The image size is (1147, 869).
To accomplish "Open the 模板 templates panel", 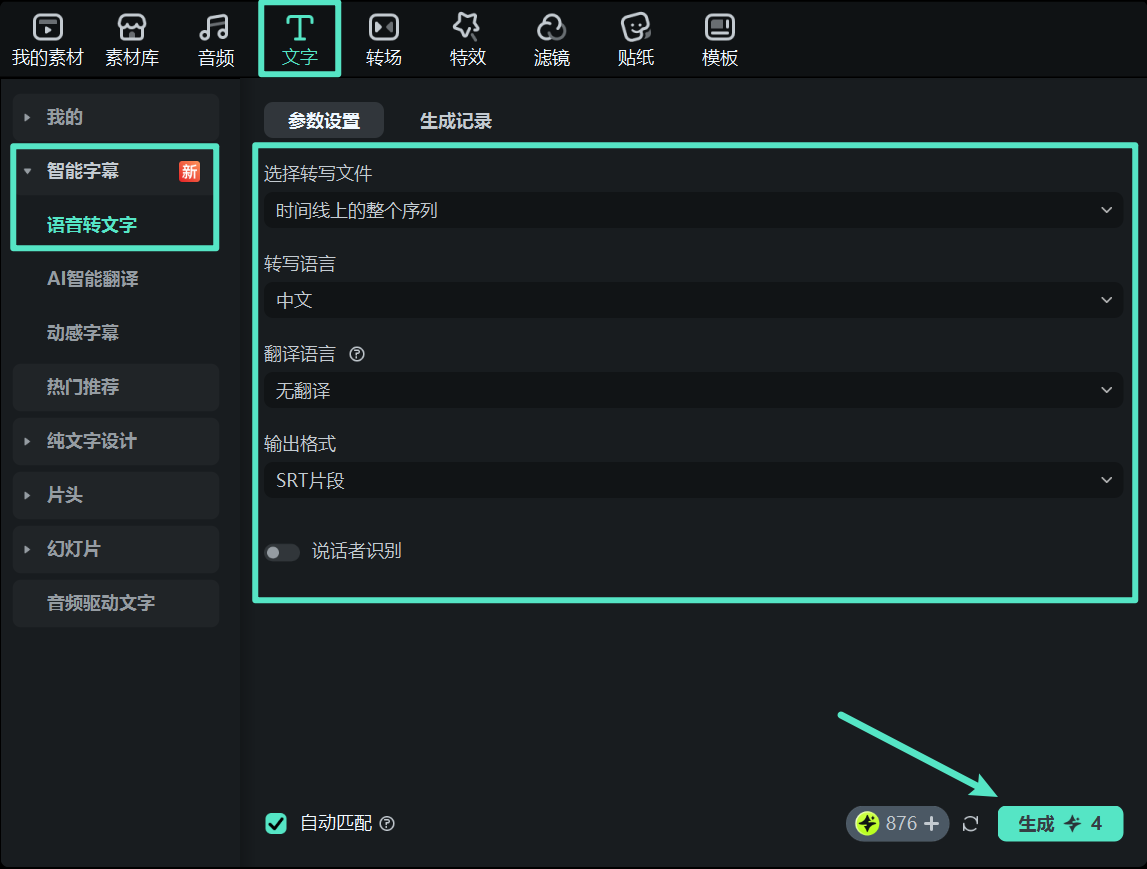I will pyautogui.click(x=719, y=40).
